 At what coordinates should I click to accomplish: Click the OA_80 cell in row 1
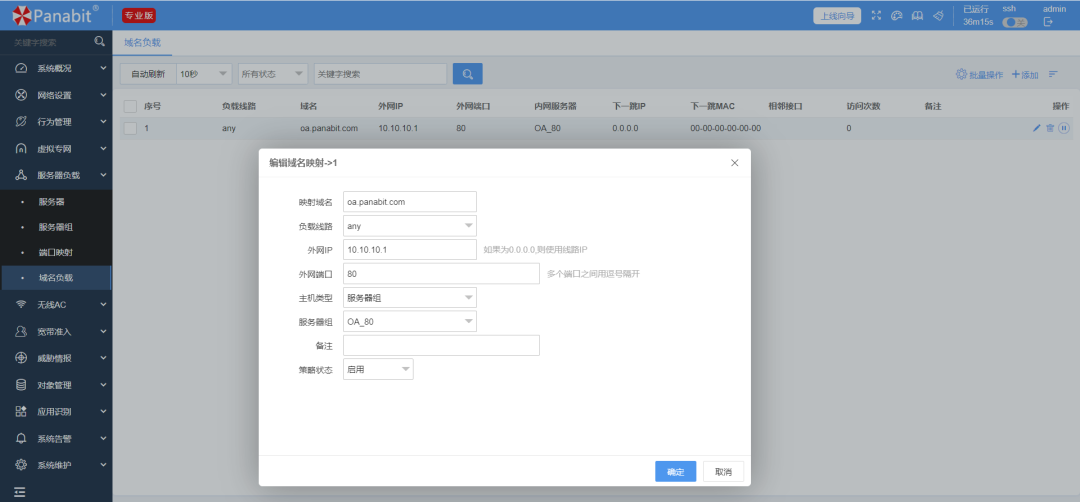(547, 128)
